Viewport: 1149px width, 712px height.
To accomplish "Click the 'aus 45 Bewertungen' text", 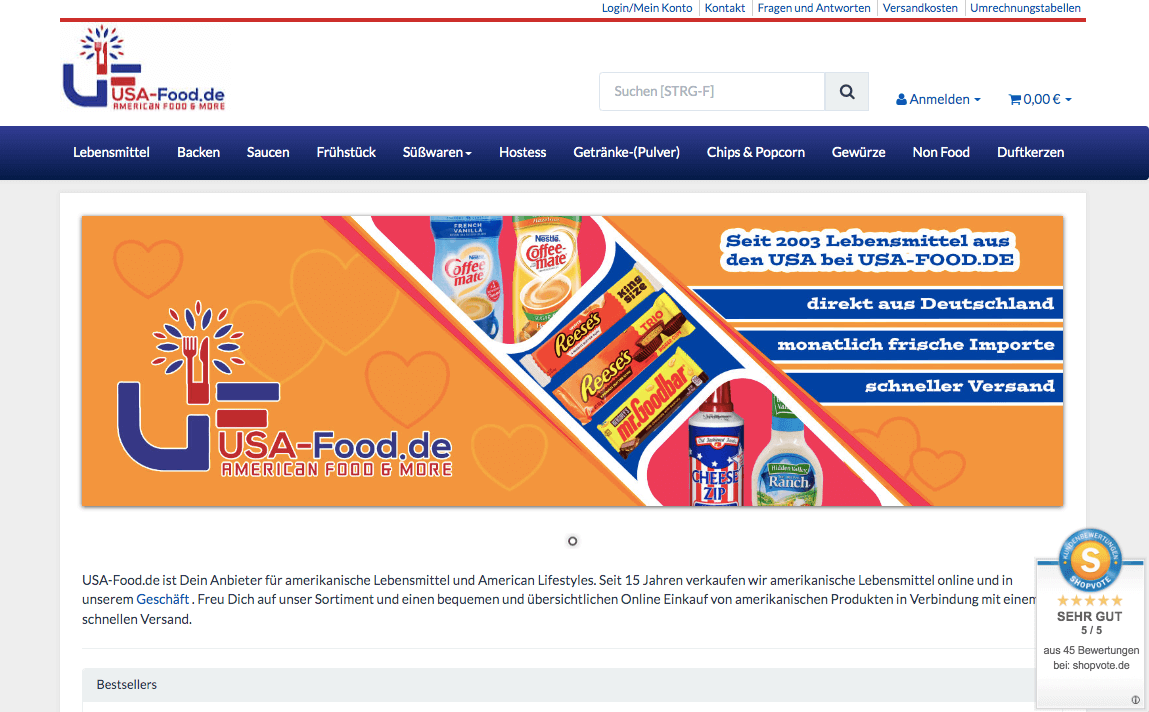I will click(x=1091, y=650).
